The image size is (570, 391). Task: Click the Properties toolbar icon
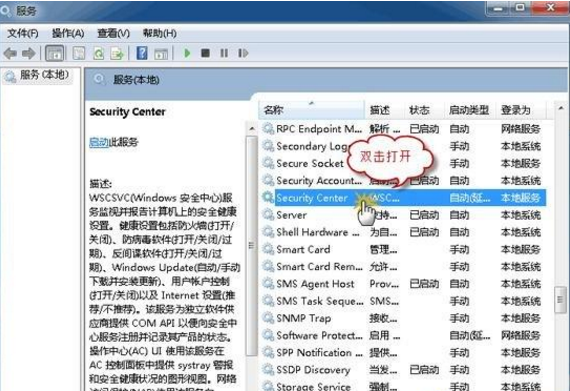click(79, 53)
